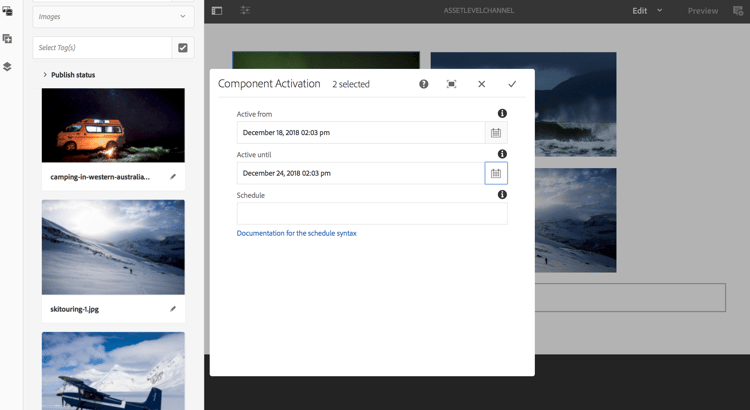Open calendar picker for Active from

(x=496, y=133)
